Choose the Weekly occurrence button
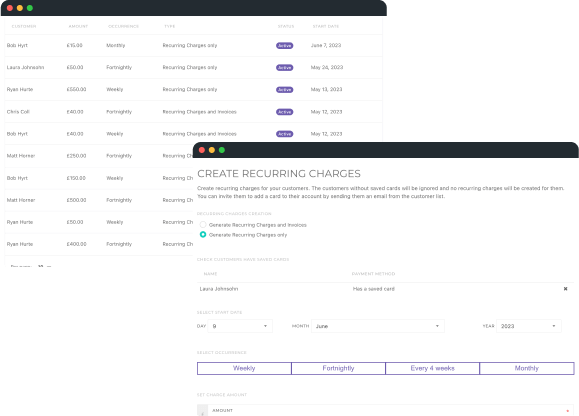The height and width of the screenshot is (416, 579). click(x=244, y=368)
